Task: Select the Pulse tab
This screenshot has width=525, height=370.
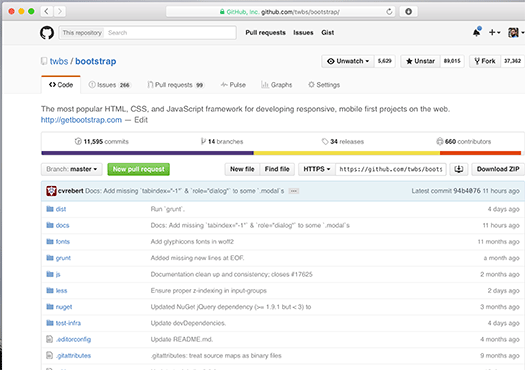Action: 233,85
